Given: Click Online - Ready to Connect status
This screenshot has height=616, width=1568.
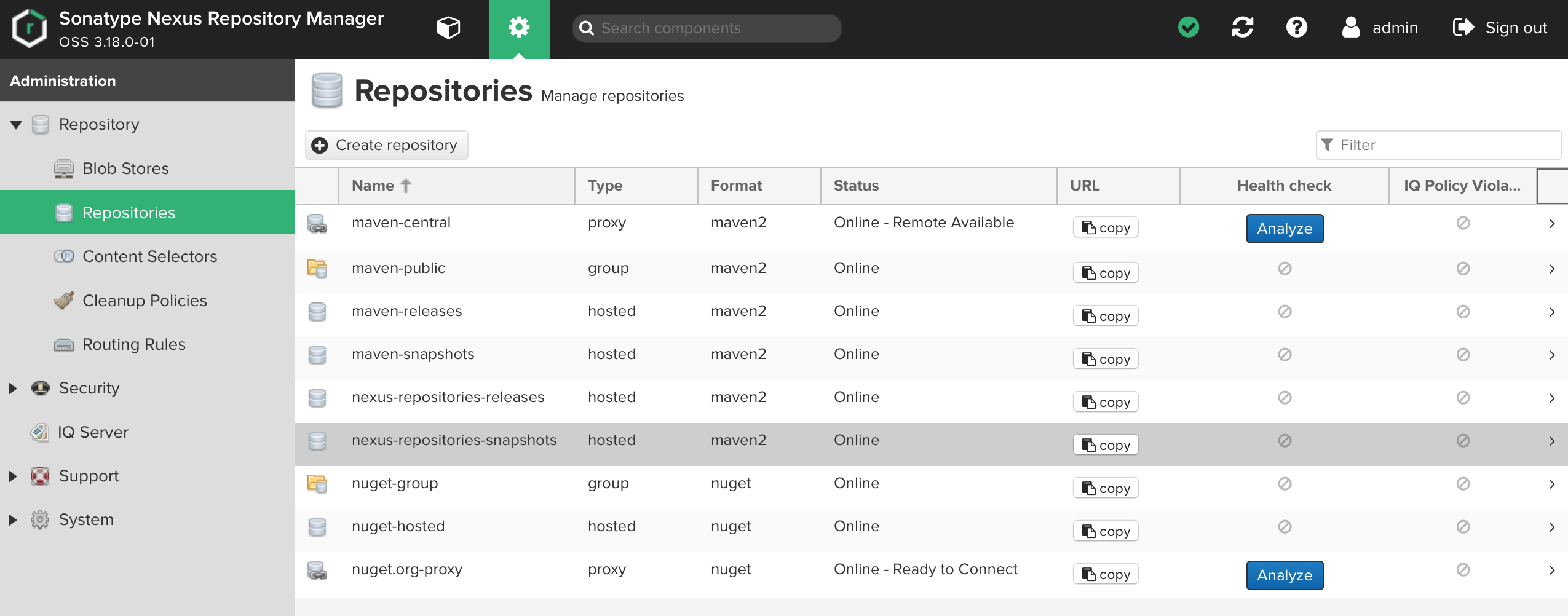Looking at the screenshot, I should pos(925,569).
